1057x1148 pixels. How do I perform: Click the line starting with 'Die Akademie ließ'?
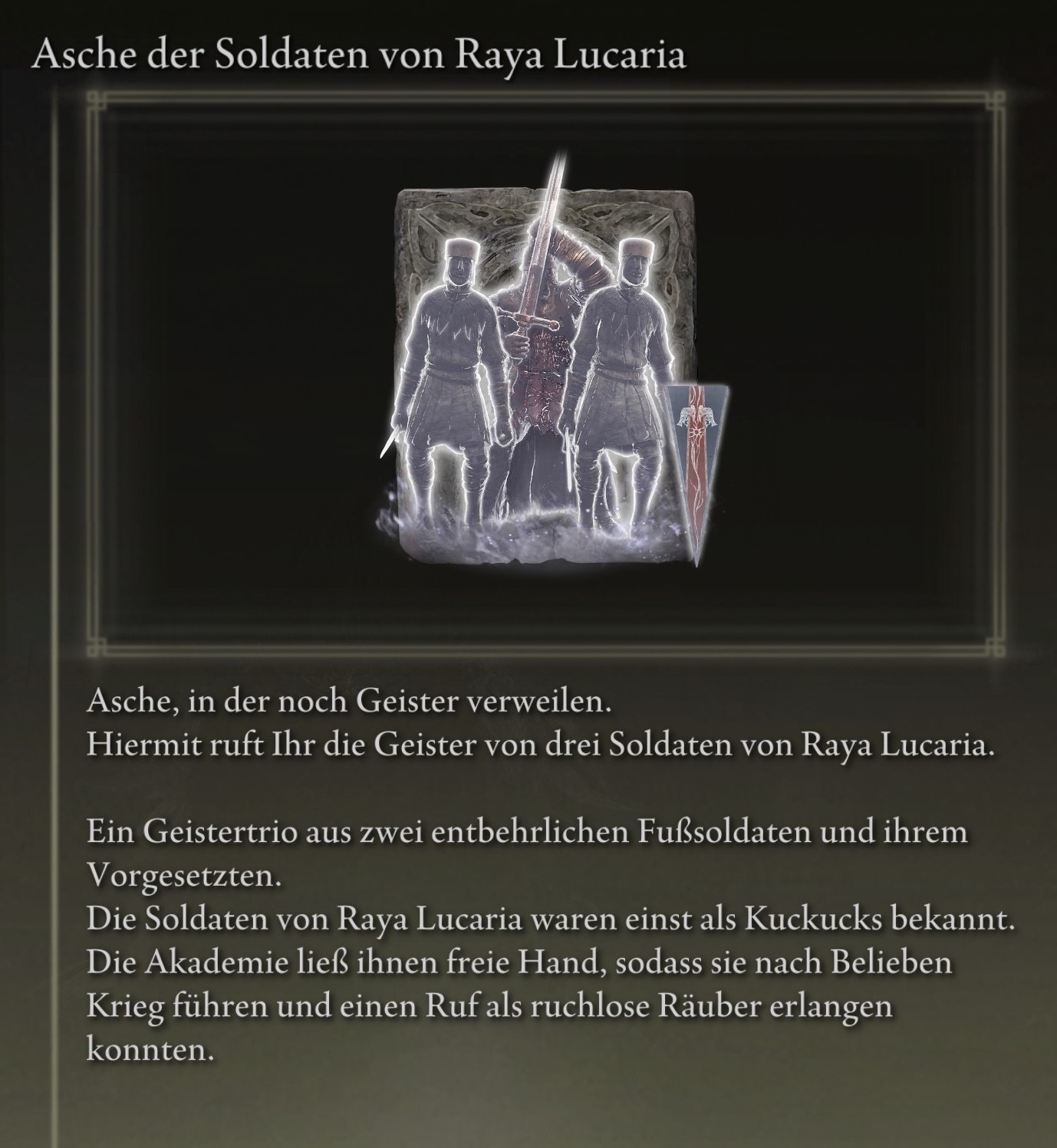[519, 962]
